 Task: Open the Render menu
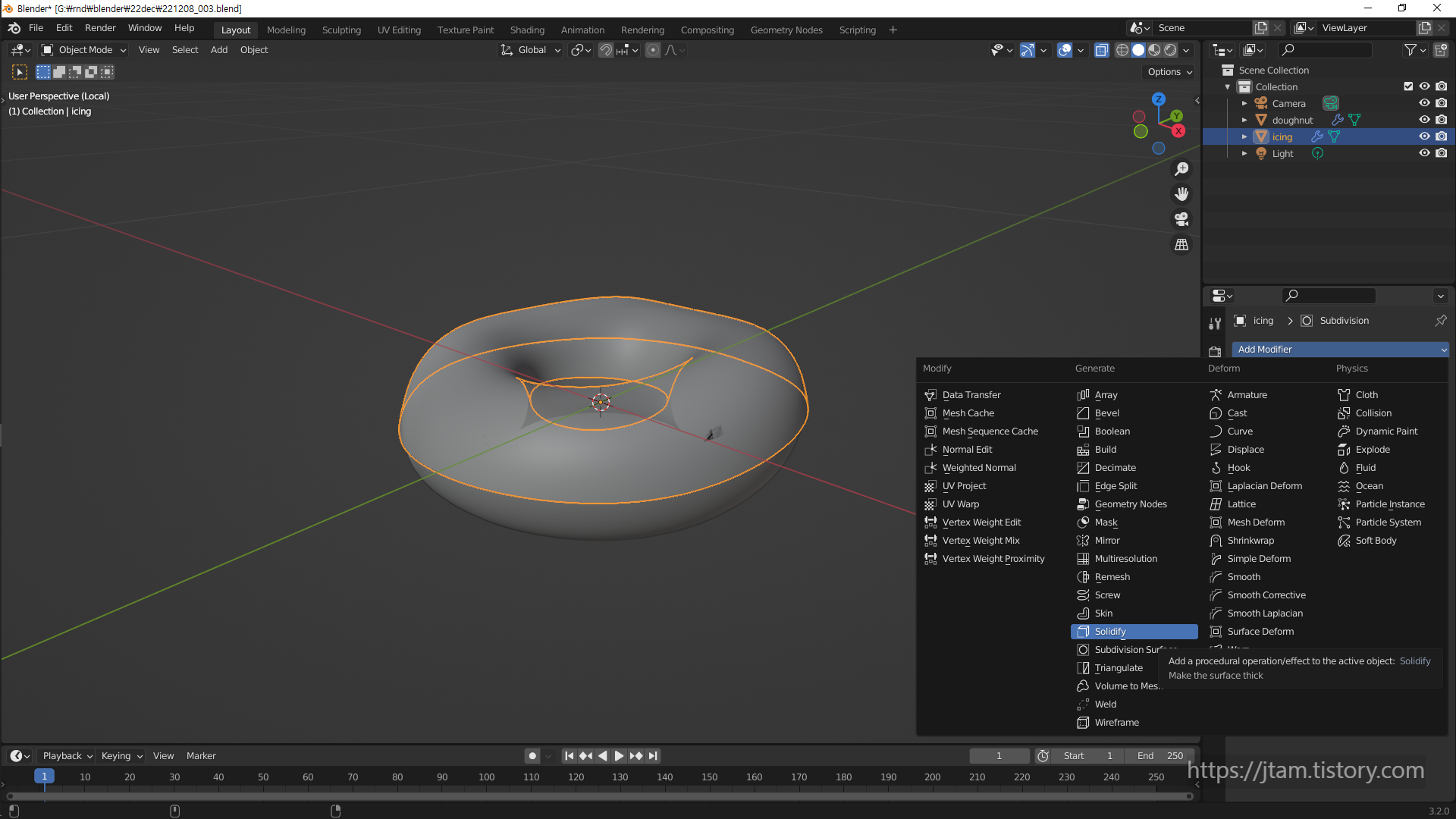(100, 28)
